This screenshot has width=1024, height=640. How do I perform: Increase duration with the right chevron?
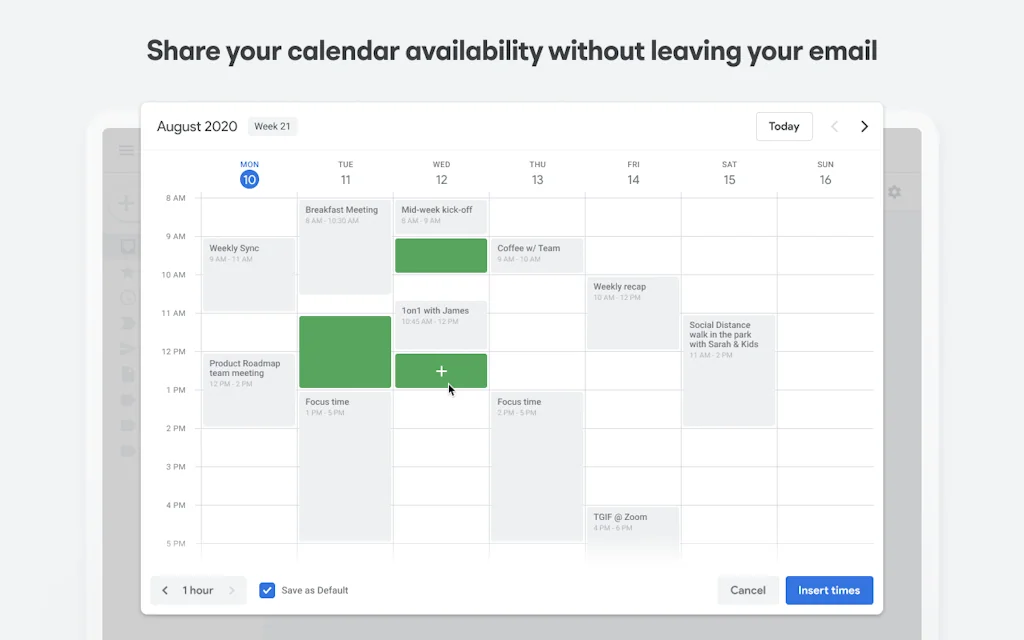(232, 590)
